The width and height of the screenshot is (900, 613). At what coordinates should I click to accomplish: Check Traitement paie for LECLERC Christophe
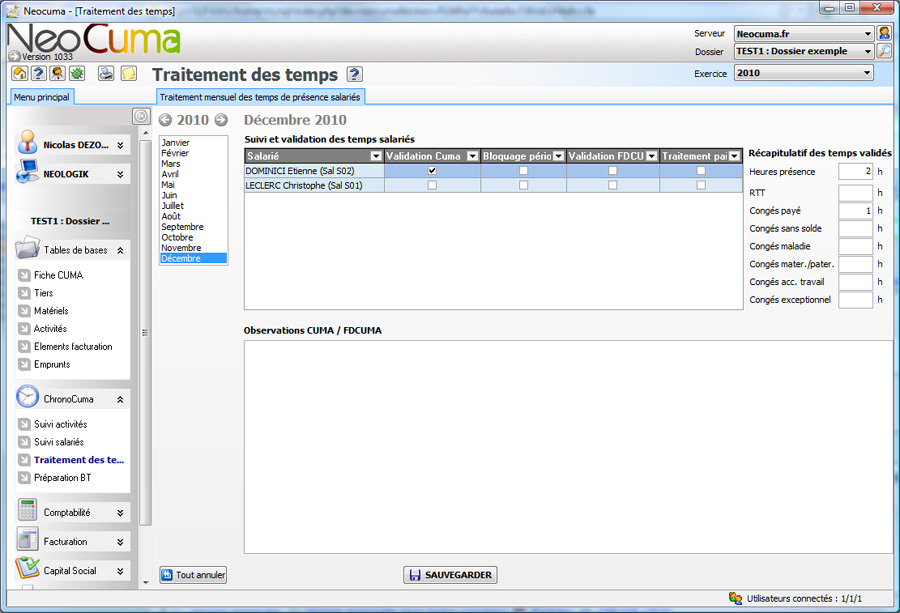click(701, 185)
